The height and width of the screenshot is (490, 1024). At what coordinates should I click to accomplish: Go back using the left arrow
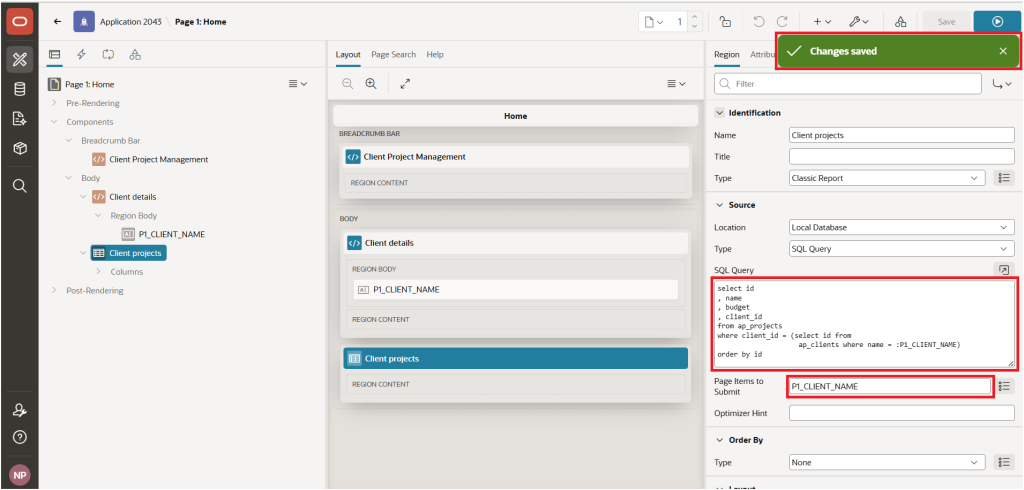pos(57,22)
